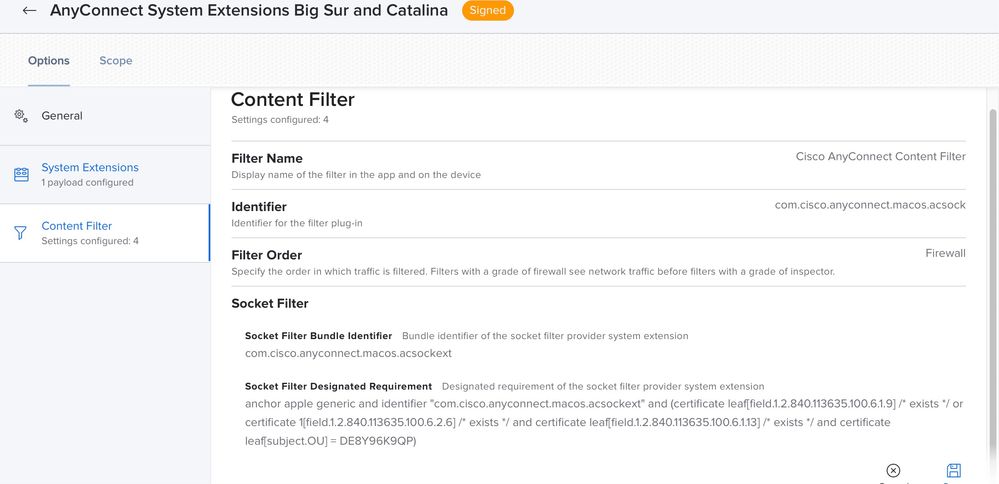Switch to the Scope tab
999x484 pixels.
click(x=116, y=60)
